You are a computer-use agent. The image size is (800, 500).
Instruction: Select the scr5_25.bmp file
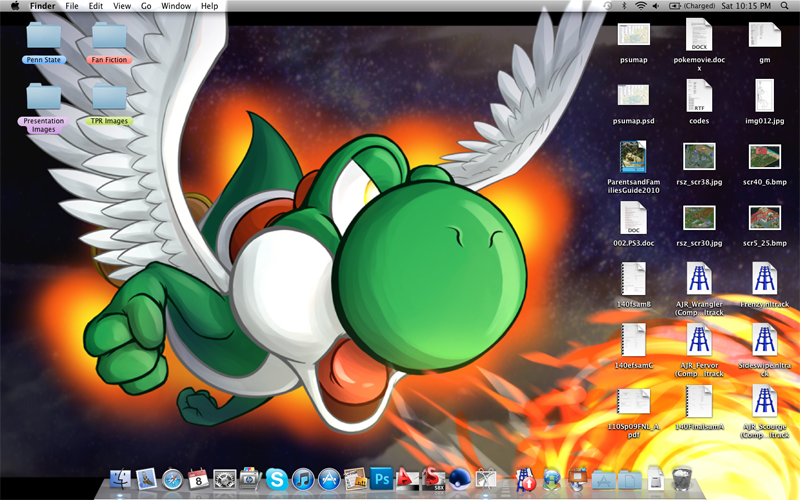pyautogui.click(x=764, y=226)
